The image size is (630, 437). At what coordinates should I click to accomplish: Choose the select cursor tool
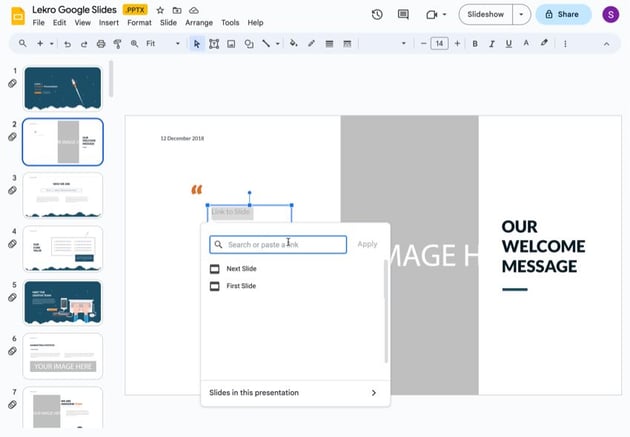pos(196,44)
